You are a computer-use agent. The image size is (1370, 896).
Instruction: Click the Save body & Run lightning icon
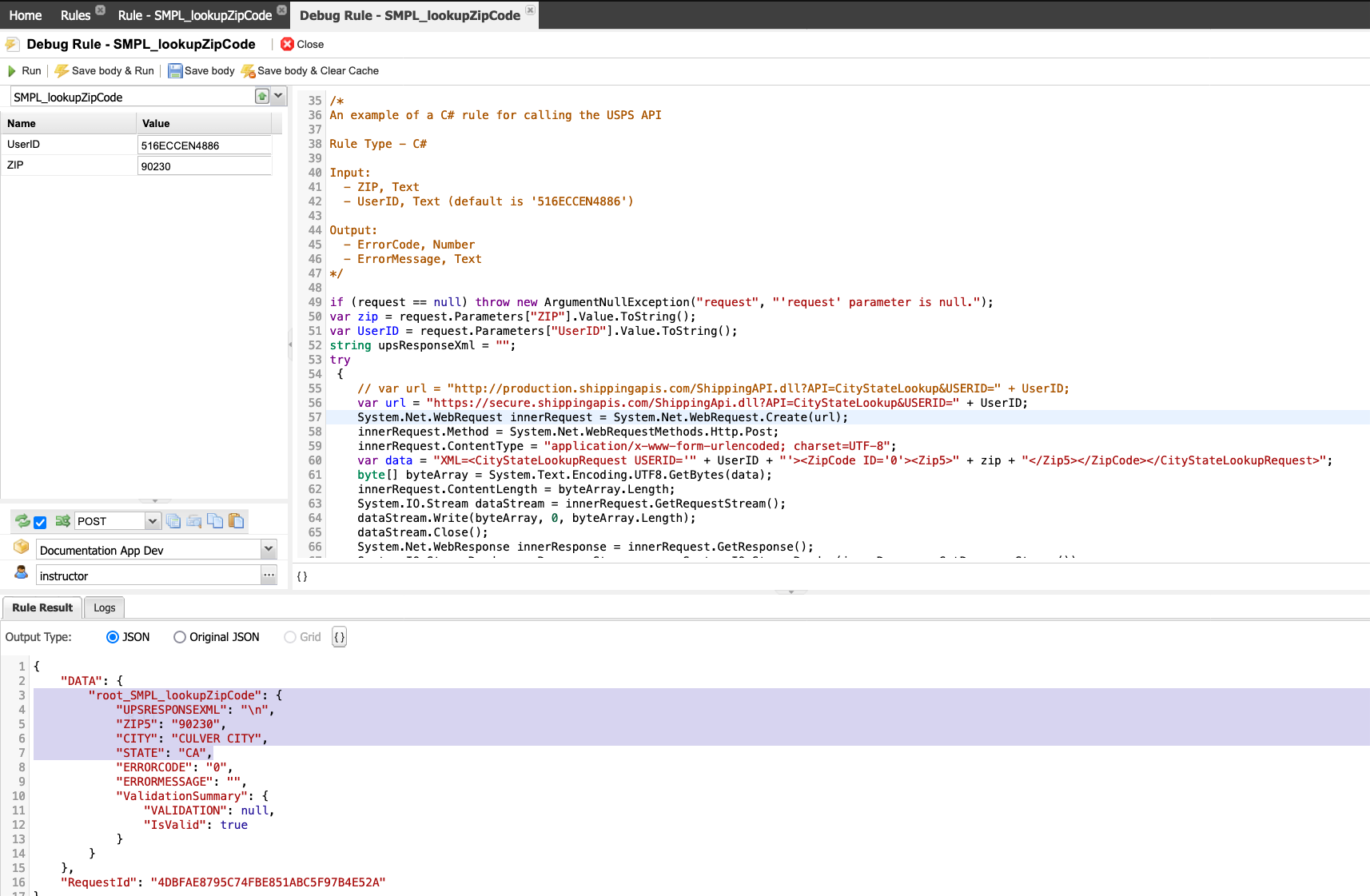coord(62,71)
